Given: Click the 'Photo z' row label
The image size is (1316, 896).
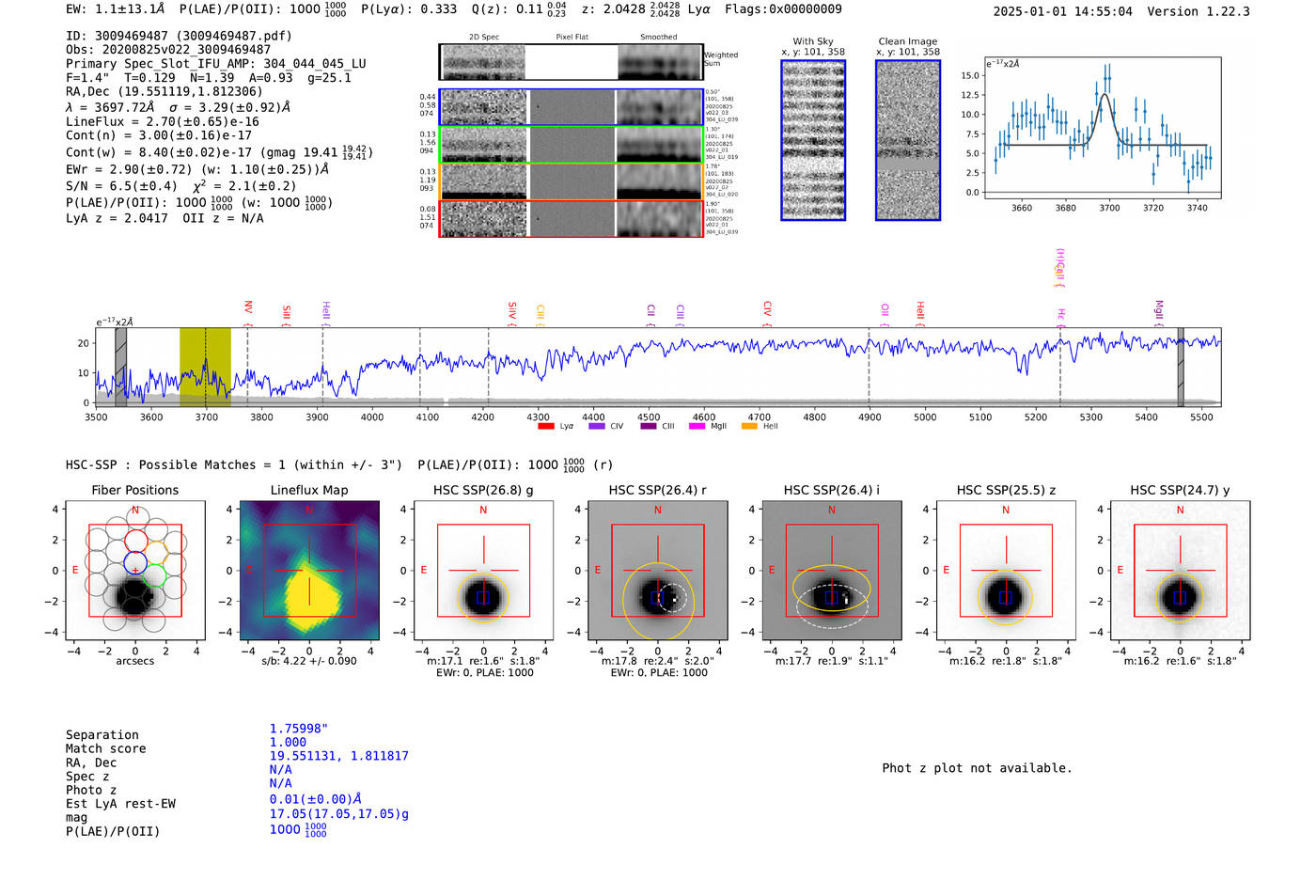Looking at the screenshot, I should coord(91,791).
